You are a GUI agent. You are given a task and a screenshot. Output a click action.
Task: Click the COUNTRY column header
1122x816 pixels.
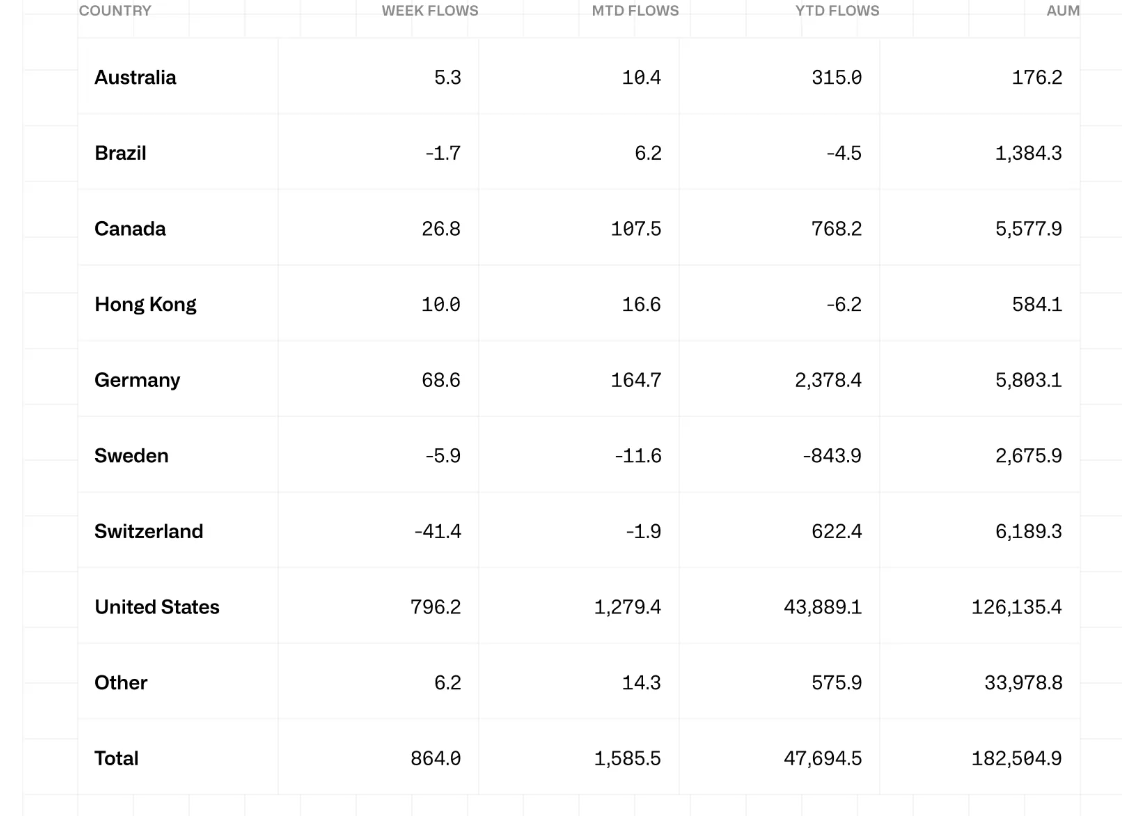click(x=115, y=11)
